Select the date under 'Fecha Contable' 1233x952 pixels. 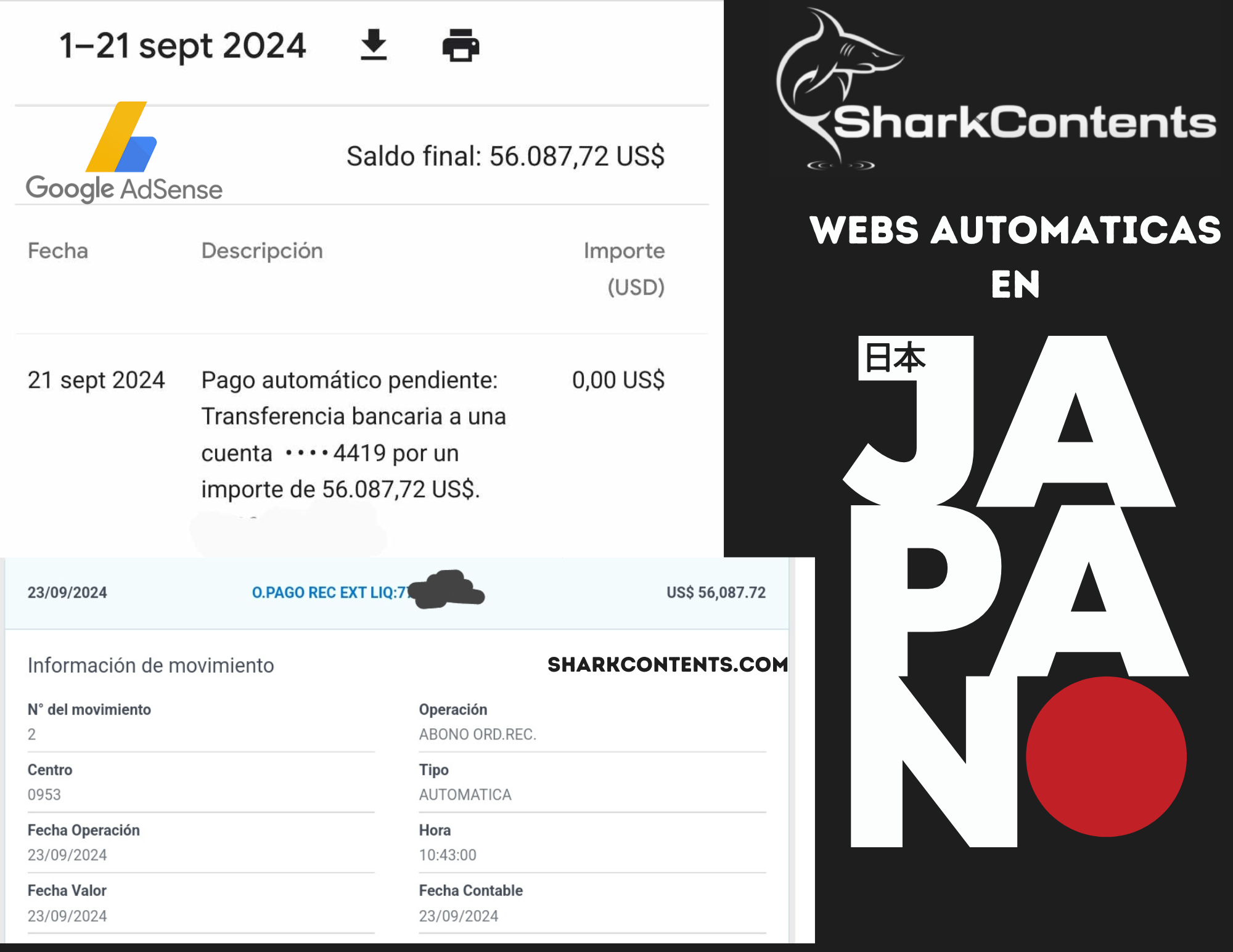459,916
